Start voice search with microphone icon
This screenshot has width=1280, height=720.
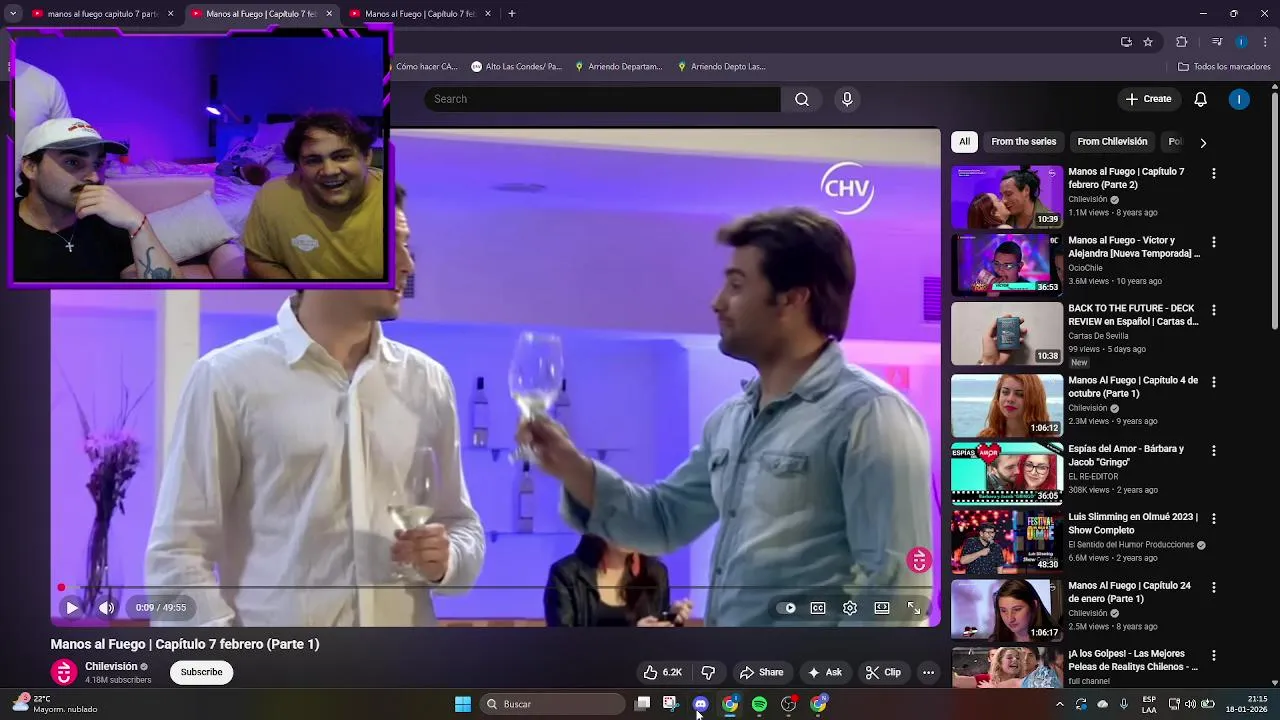click(x=847, y=99)
